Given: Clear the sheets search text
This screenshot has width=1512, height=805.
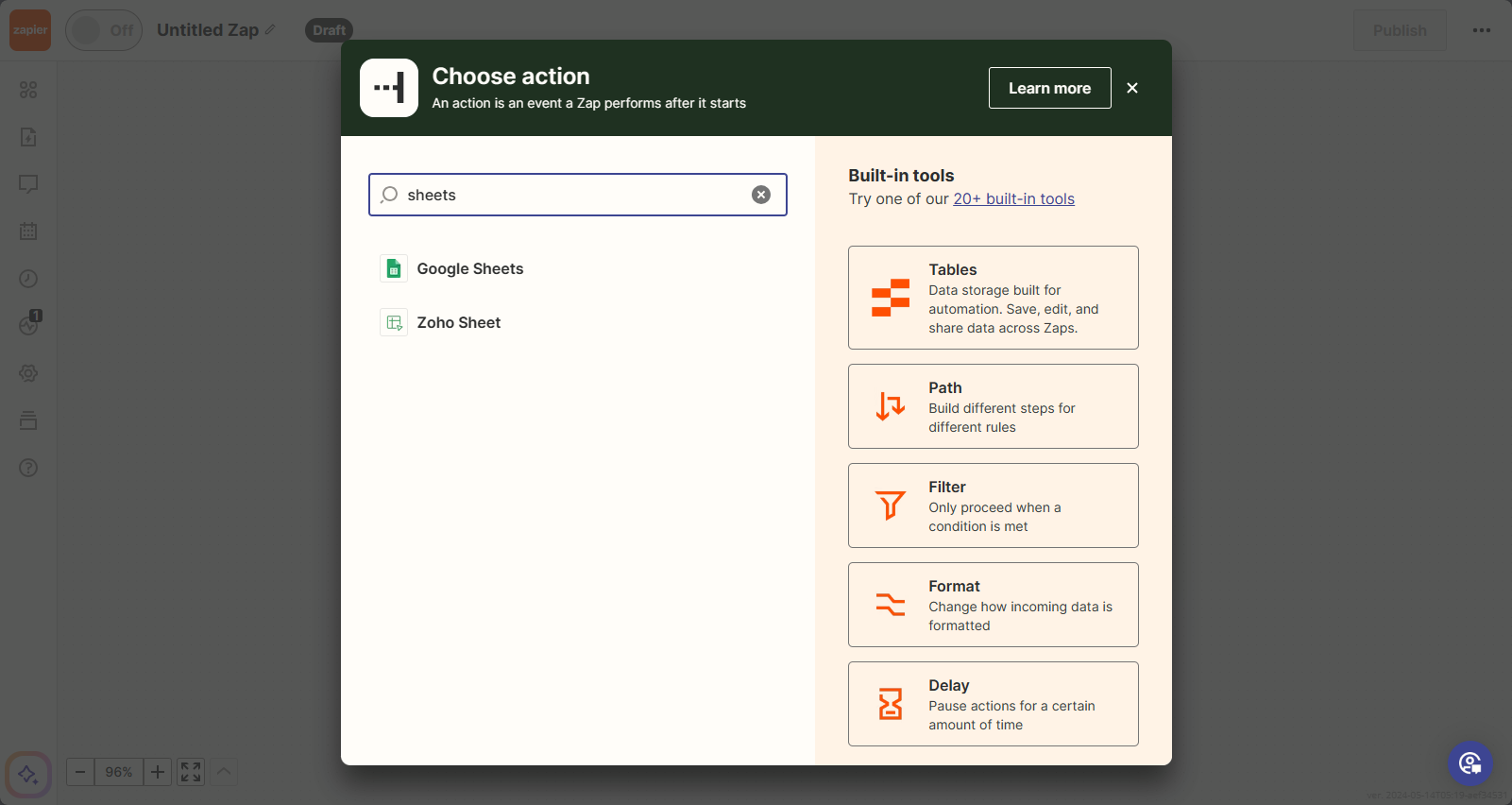Looking at the screenshot, I should [x=760, y=195].
